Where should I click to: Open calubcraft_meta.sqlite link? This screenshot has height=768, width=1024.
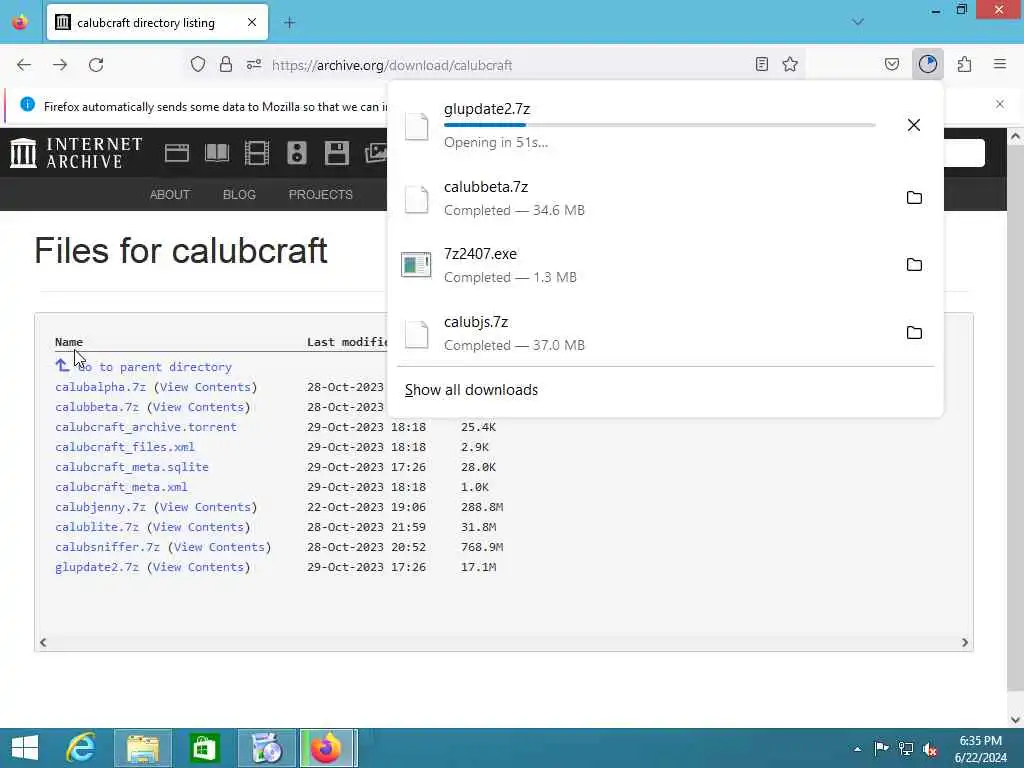tap(132, 467)
